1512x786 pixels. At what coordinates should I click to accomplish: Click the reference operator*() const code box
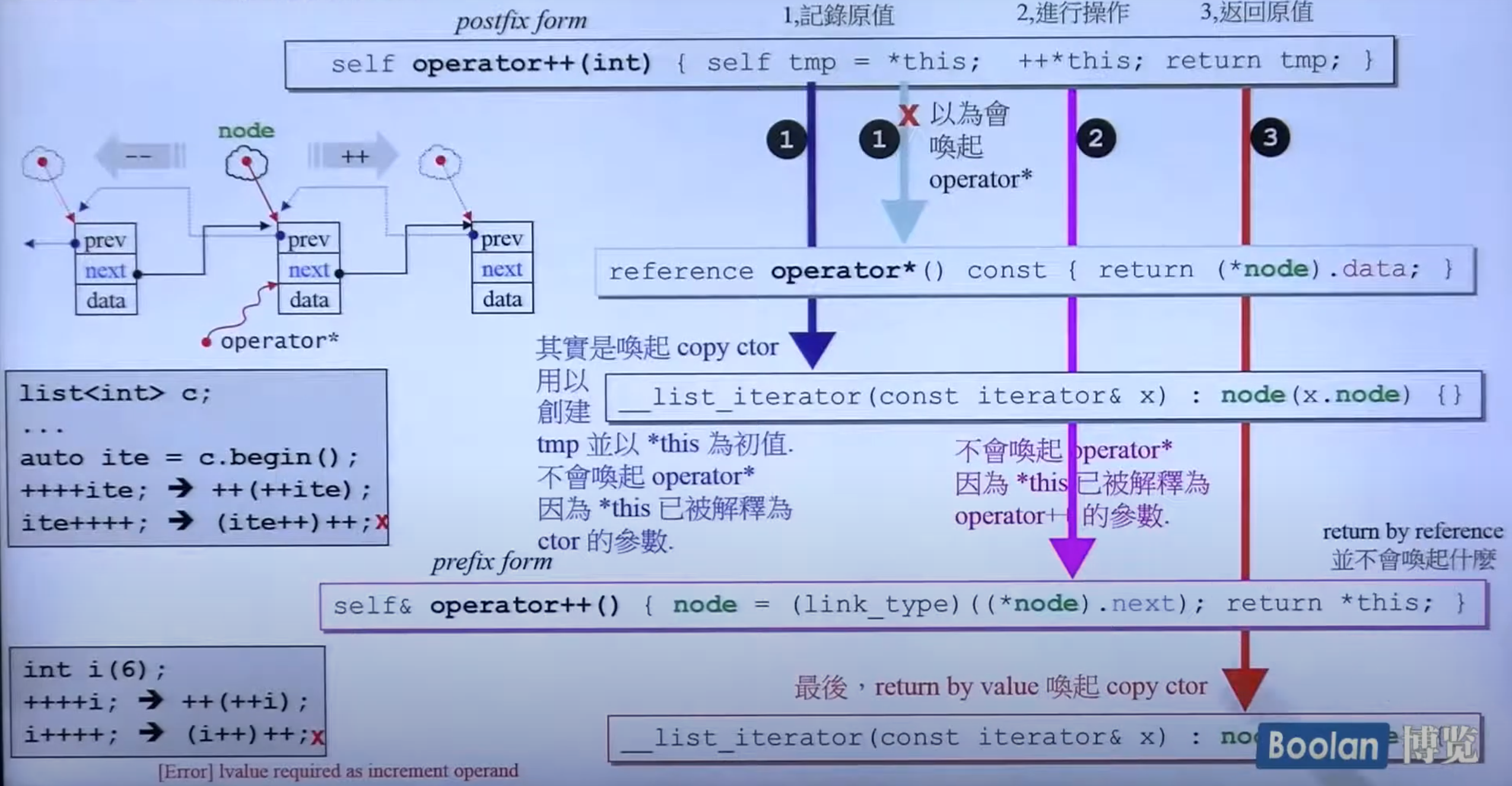1034,271
